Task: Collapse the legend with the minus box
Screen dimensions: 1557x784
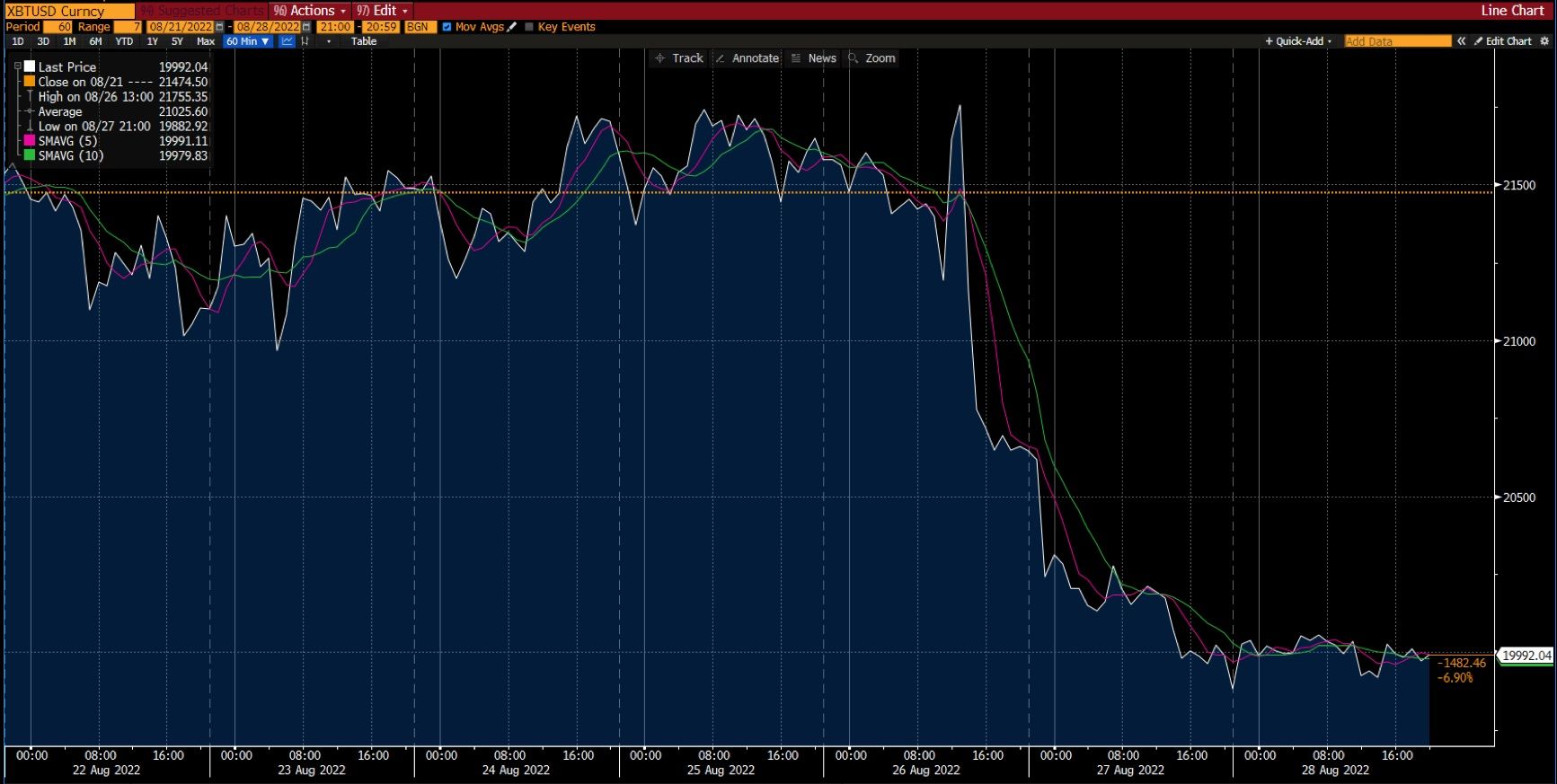Action: [x=17, y=66]
